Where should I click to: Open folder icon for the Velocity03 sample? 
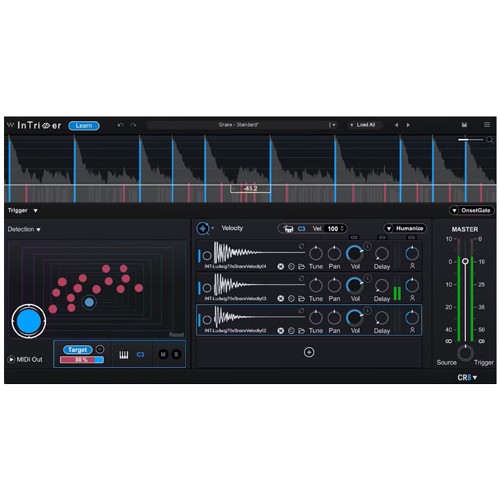(301, 299)
